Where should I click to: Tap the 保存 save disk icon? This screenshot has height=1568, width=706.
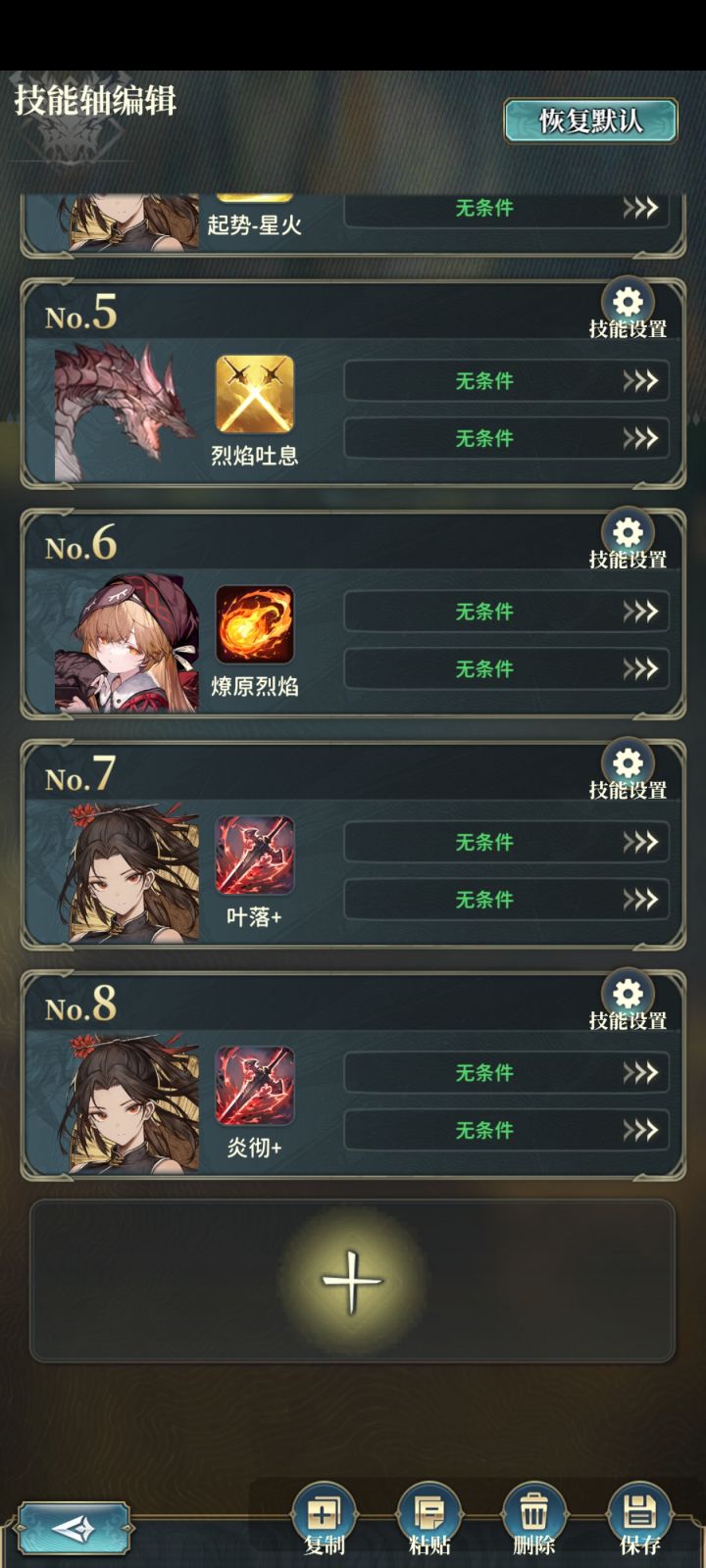(x=639, y=1513)
